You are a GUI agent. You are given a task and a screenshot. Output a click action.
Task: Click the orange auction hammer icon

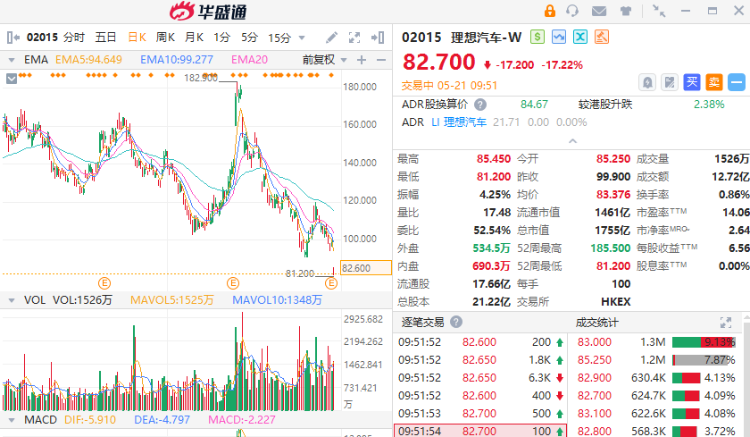point(602,37)
